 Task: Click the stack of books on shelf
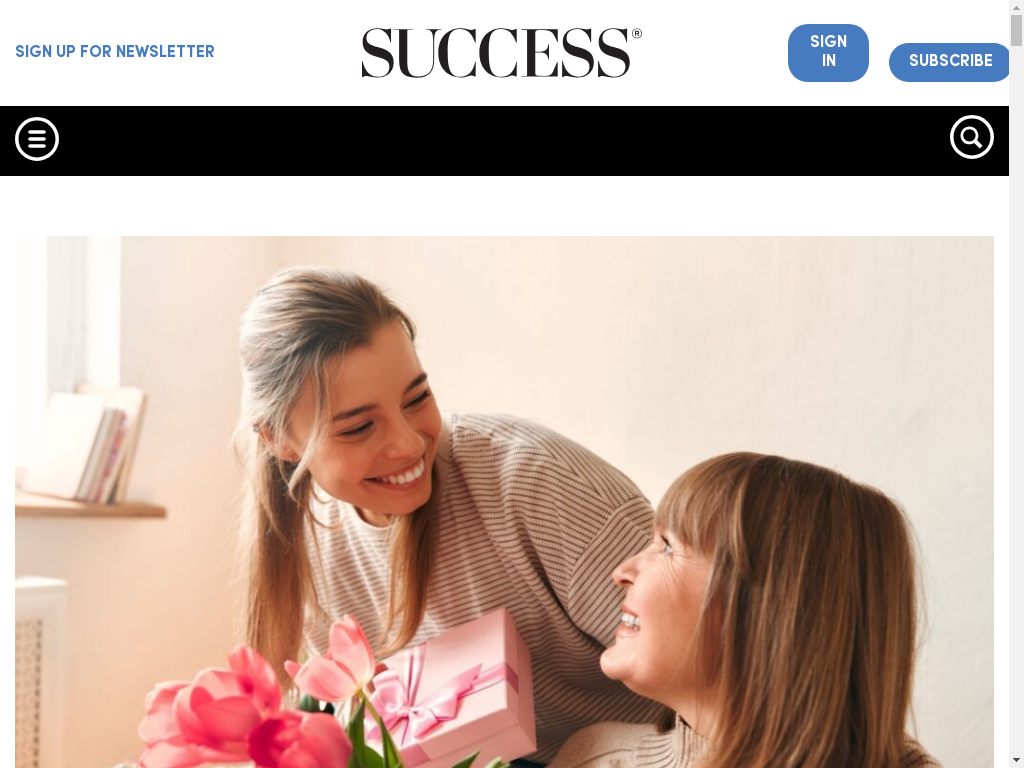coord(85,444)
